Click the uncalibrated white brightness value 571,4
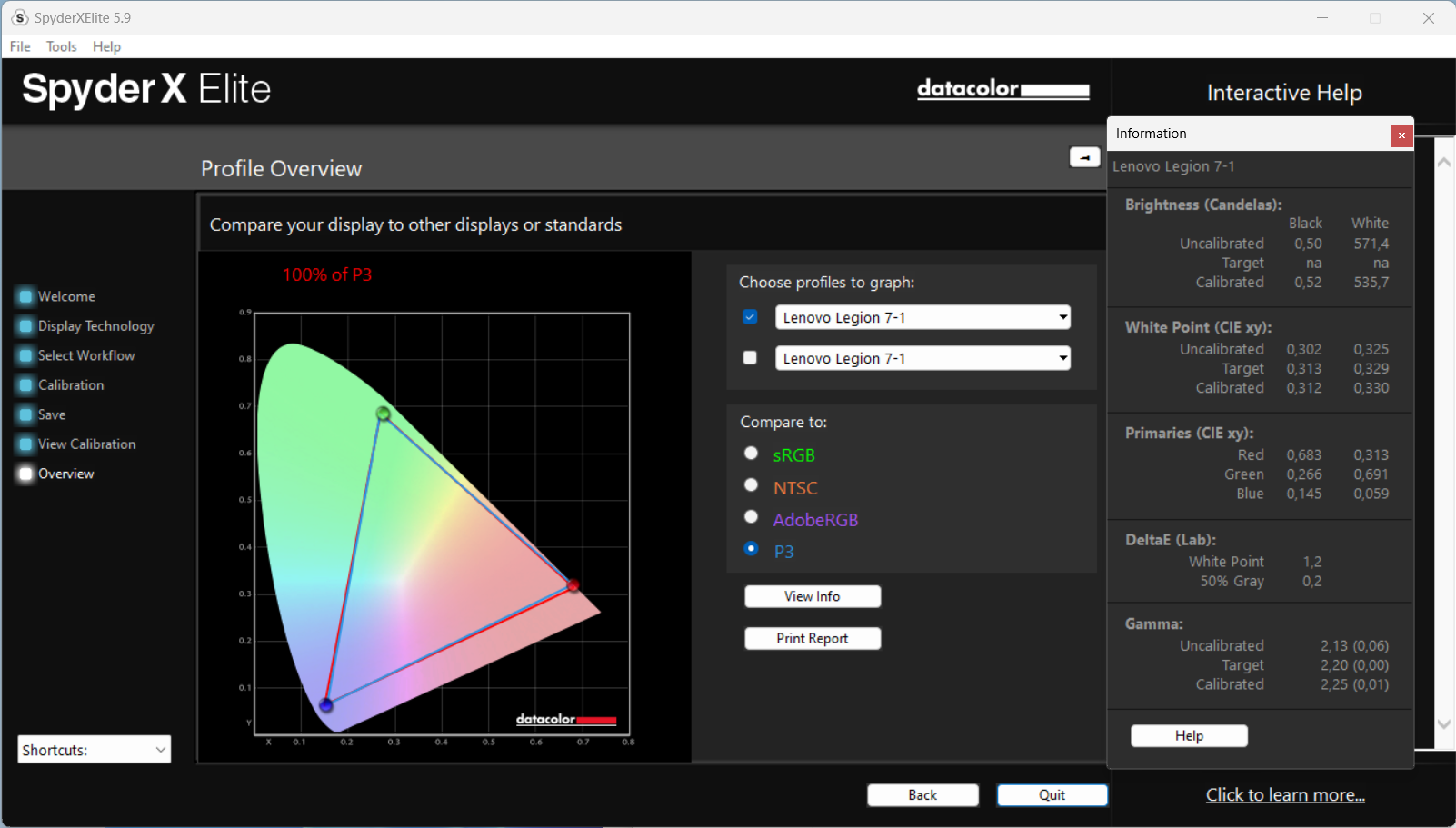This screenshot has height=828, width=1456. 1371,244
